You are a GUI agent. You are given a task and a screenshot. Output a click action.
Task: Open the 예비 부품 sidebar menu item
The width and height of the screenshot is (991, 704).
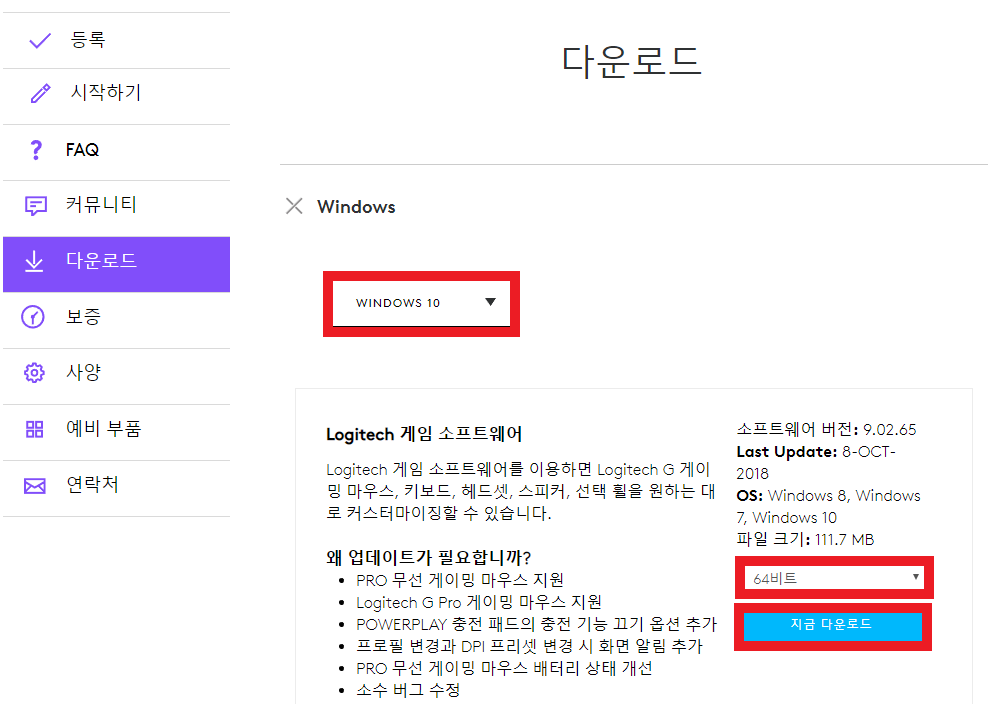pos(116,432)
